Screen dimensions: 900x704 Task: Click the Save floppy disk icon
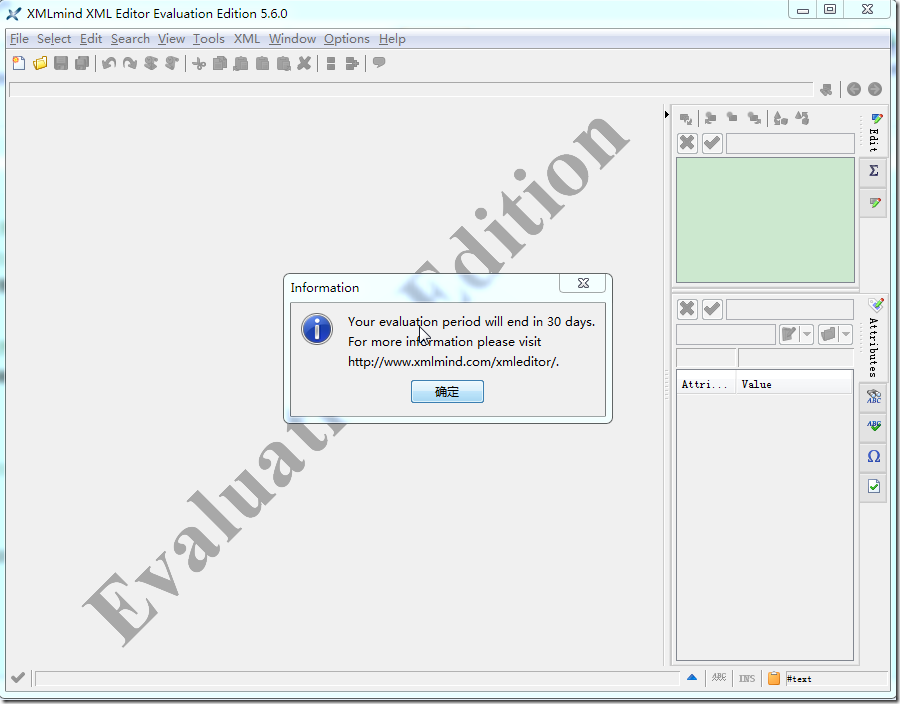coord(61,63)
